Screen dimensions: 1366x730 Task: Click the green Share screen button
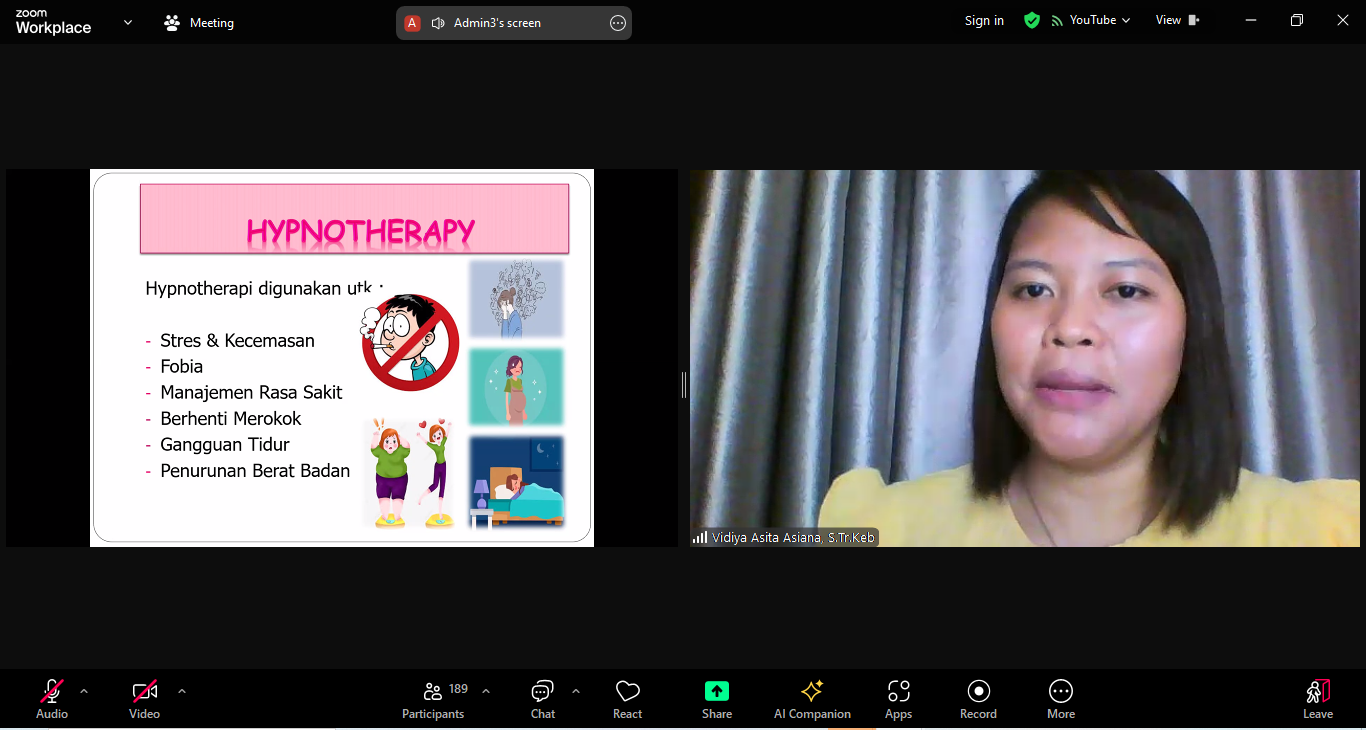pyautogui.click(x=717, y=699)
